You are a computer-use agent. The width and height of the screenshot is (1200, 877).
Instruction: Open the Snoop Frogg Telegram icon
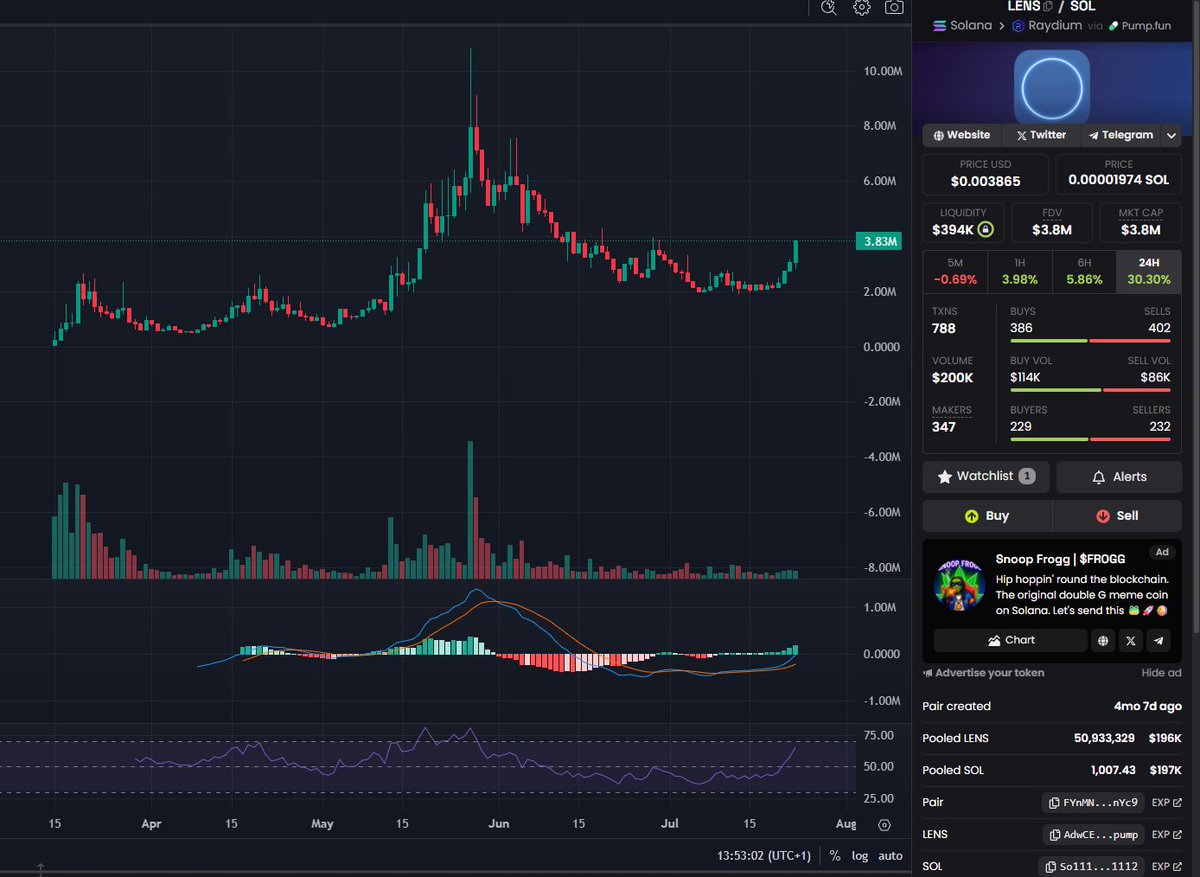click(x=1158, y=641)
